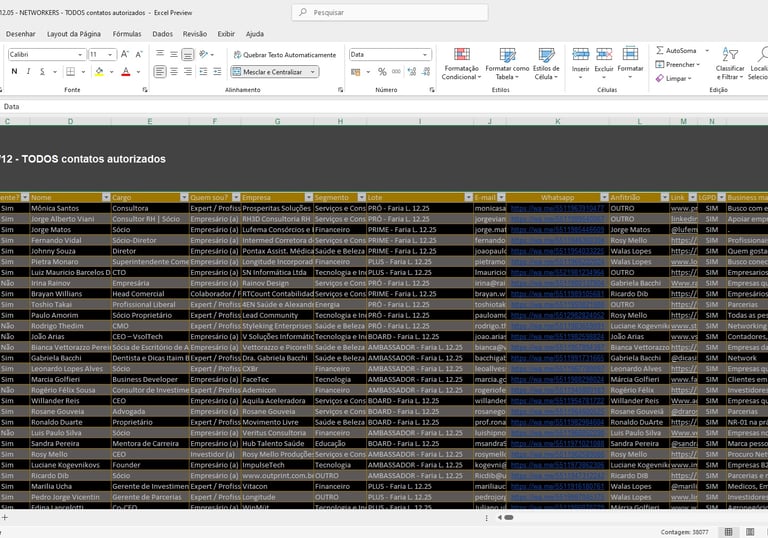Expand Mesclar e Centralizar dropdown arrow
Screen dimensions: 768x538
(x=312, y=72)
